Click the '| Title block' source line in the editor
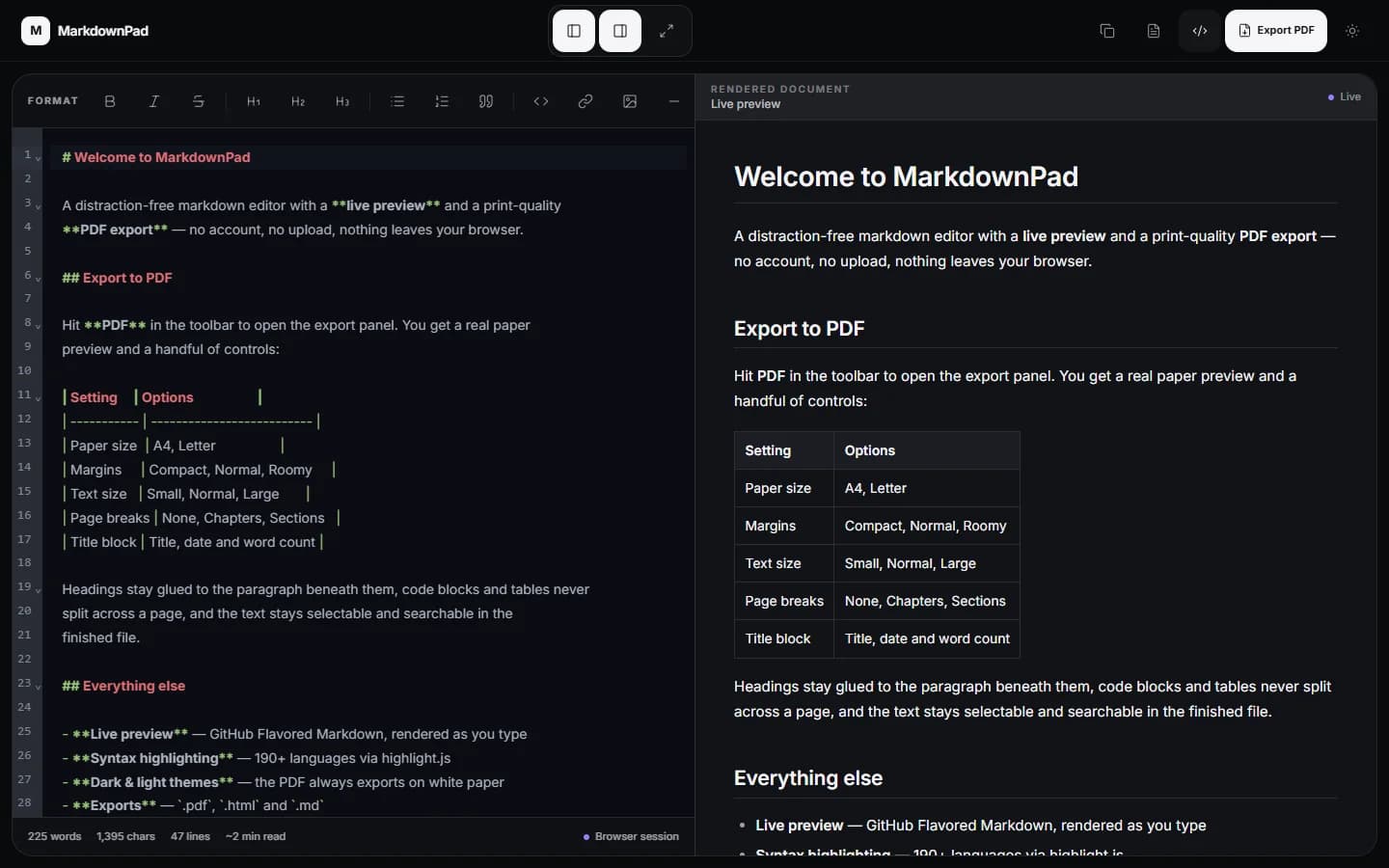This screenshot has width=1389, height=868. pos(368,542)
